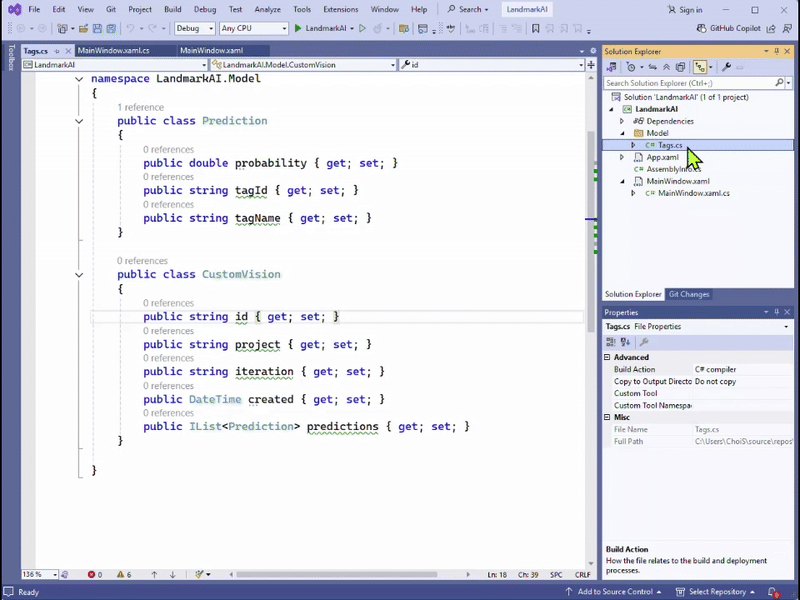Collapse the Model folder node

(x=622, y=133)
